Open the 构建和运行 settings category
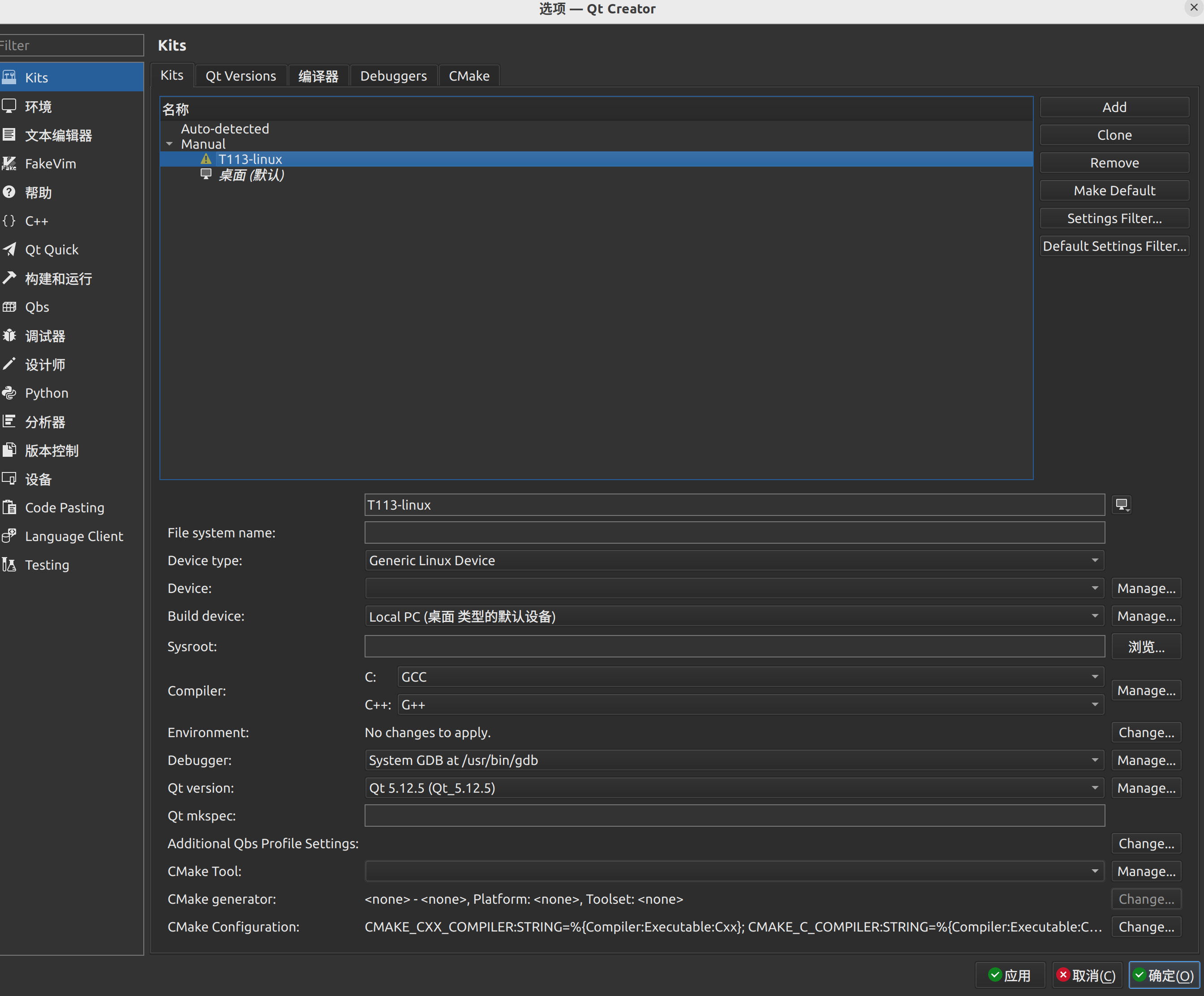Viewport: 1204px width, 996px height. pos(71,279)
